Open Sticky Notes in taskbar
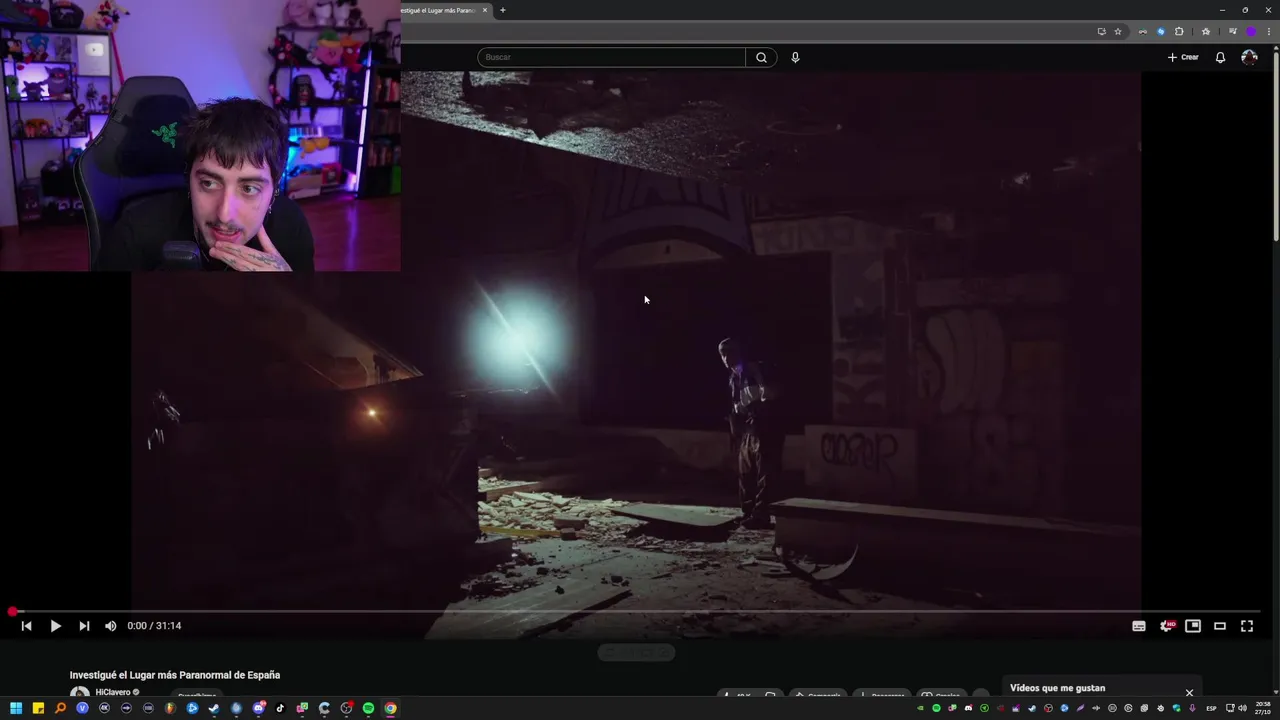1280x720 pixels. [x=38, y=708]
